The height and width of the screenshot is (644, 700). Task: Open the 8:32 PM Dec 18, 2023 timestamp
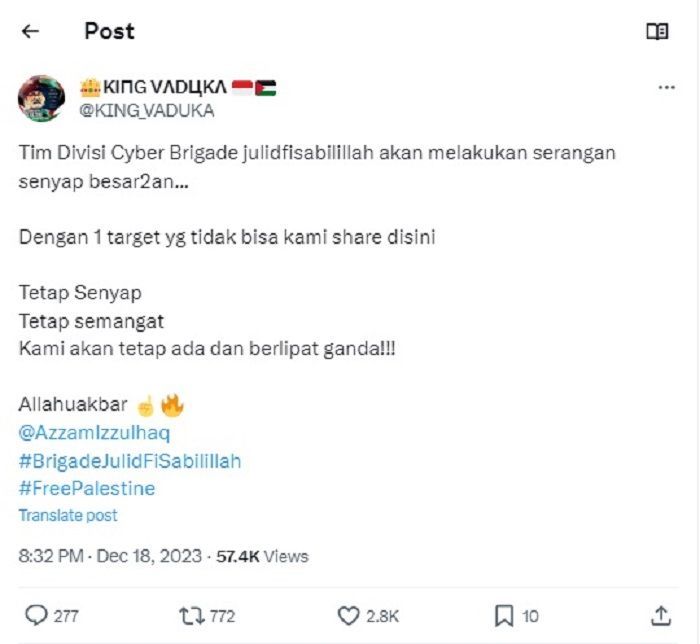[x=110, y=556]
